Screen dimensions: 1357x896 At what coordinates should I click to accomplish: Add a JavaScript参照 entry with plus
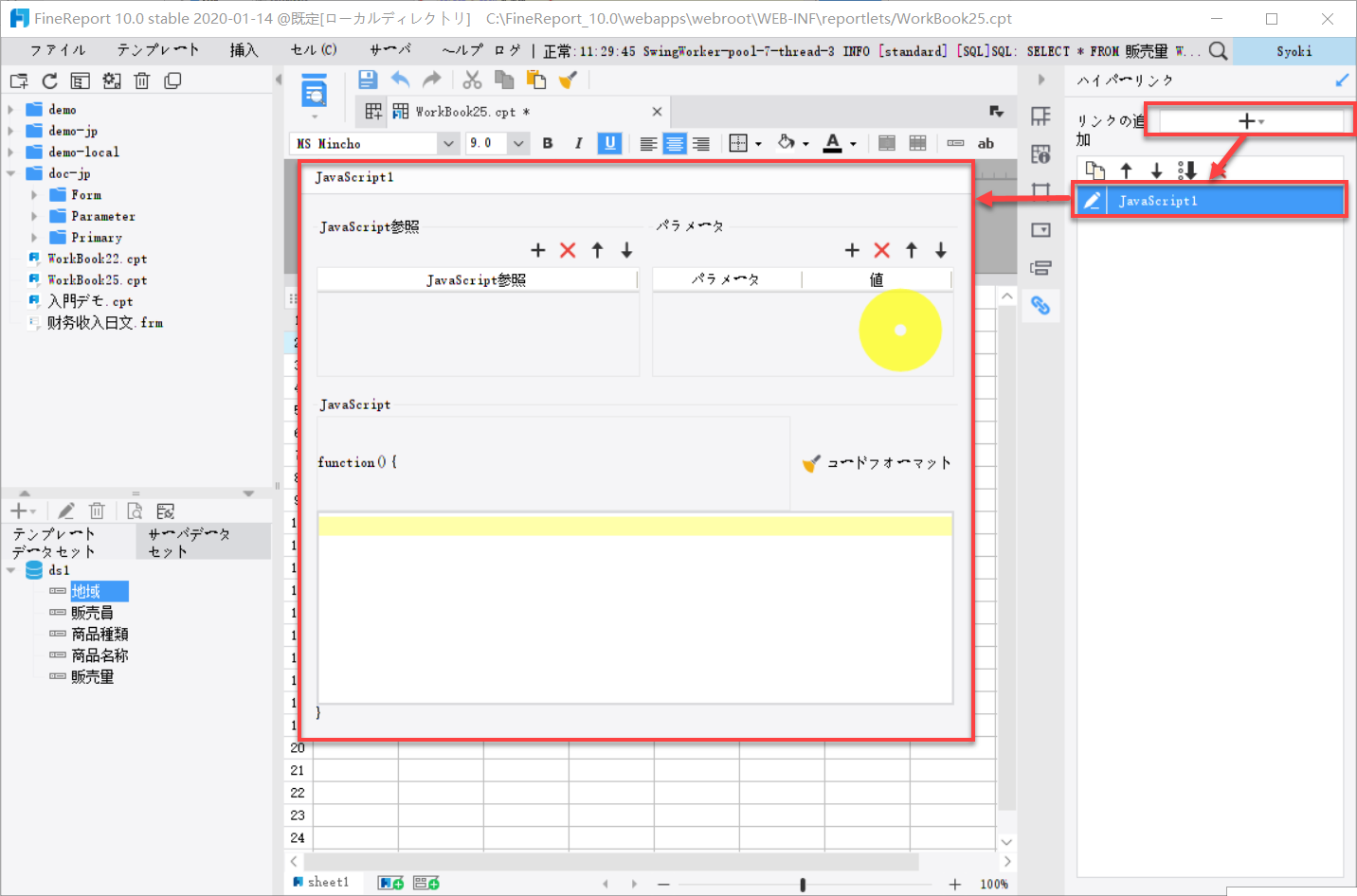click(x=538, y=250)
